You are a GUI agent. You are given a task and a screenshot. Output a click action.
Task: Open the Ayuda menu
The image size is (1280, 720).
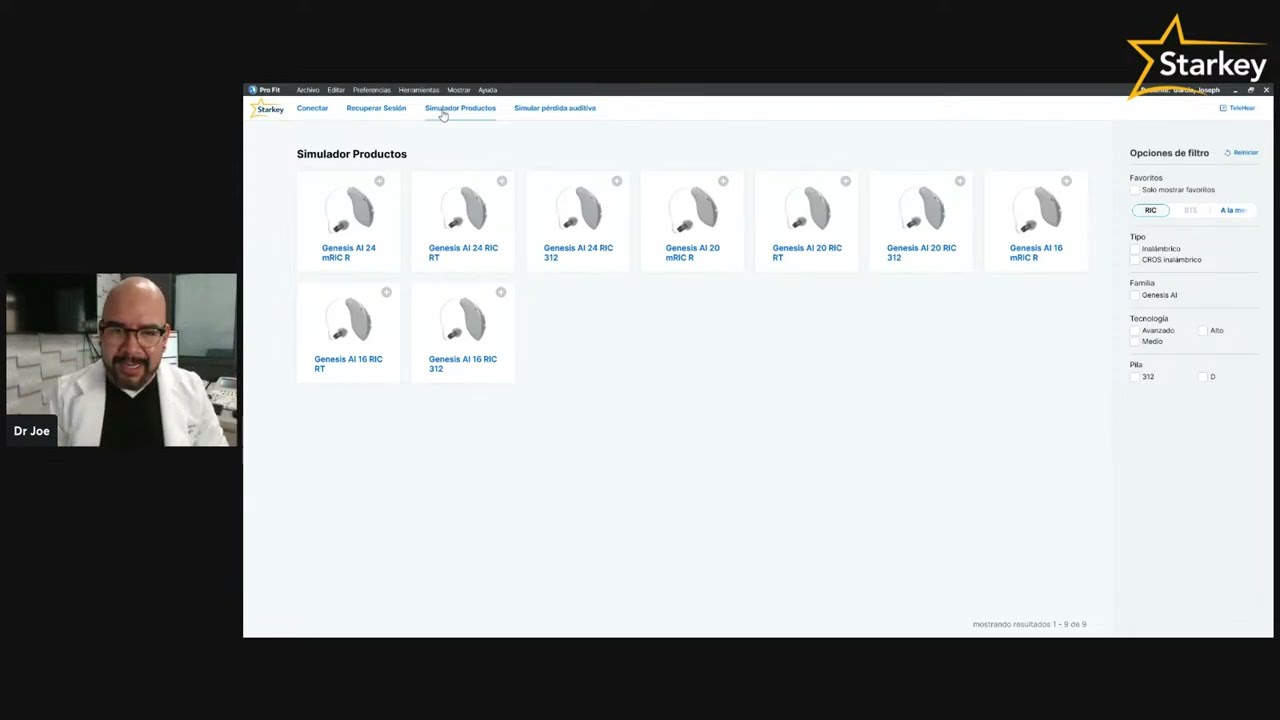(487, 90)
